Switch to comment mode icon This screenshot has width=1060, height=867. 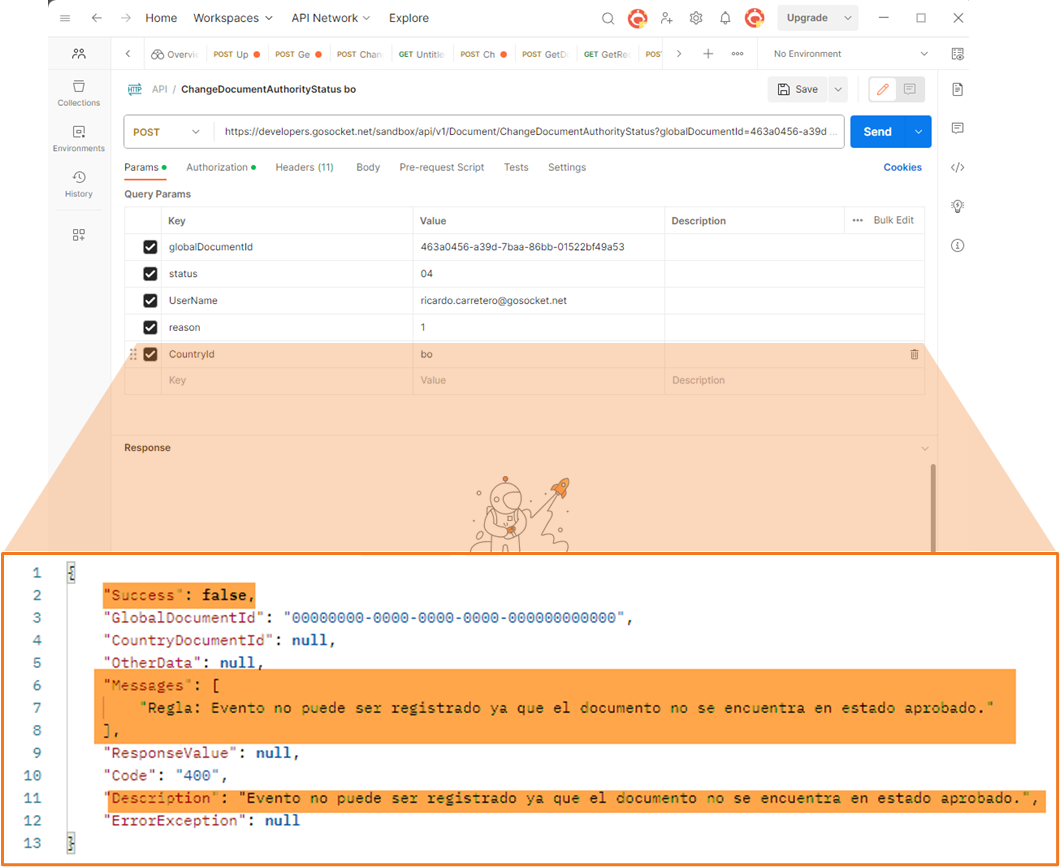click(x=910, y=89)
